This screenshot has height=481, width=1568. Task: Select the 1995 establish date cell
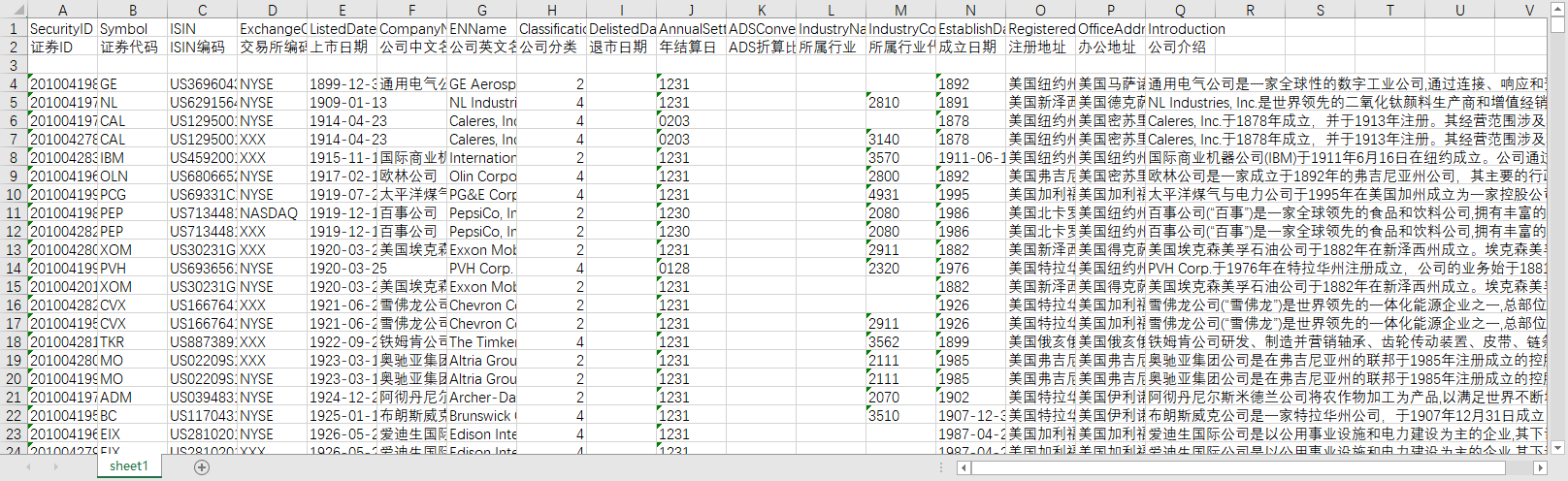(970, 194)
